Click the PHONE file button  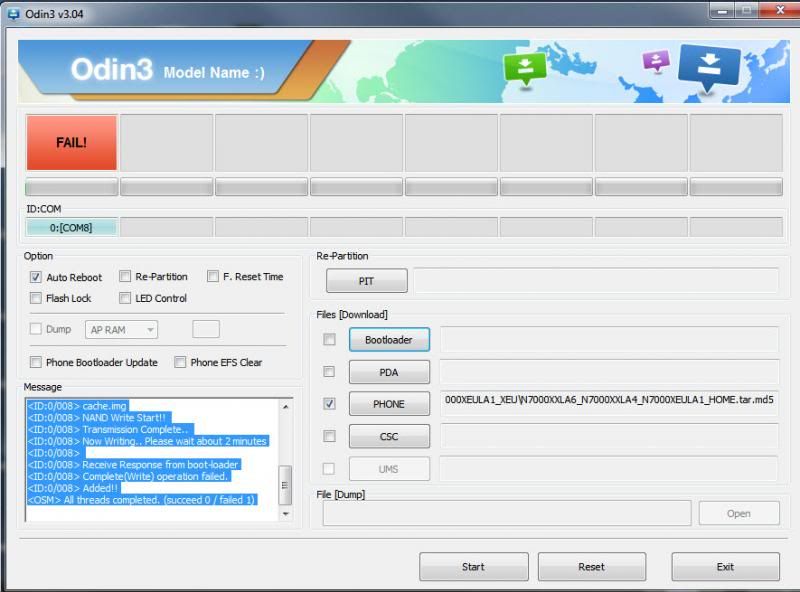(389, 404)
